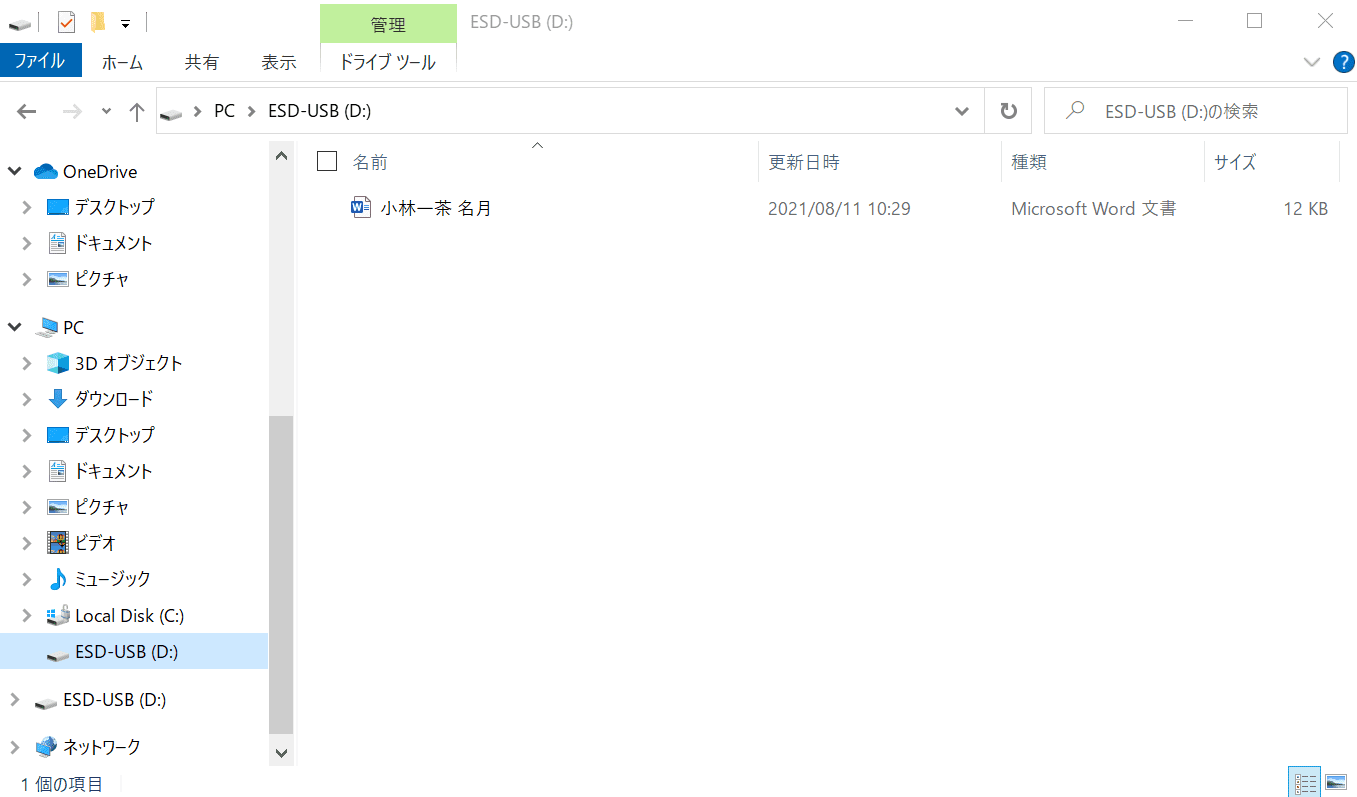Go back with the left arrow button
Image resolution: width=1357 pixels, height=797 pixels.
click(x=27, y=111)
